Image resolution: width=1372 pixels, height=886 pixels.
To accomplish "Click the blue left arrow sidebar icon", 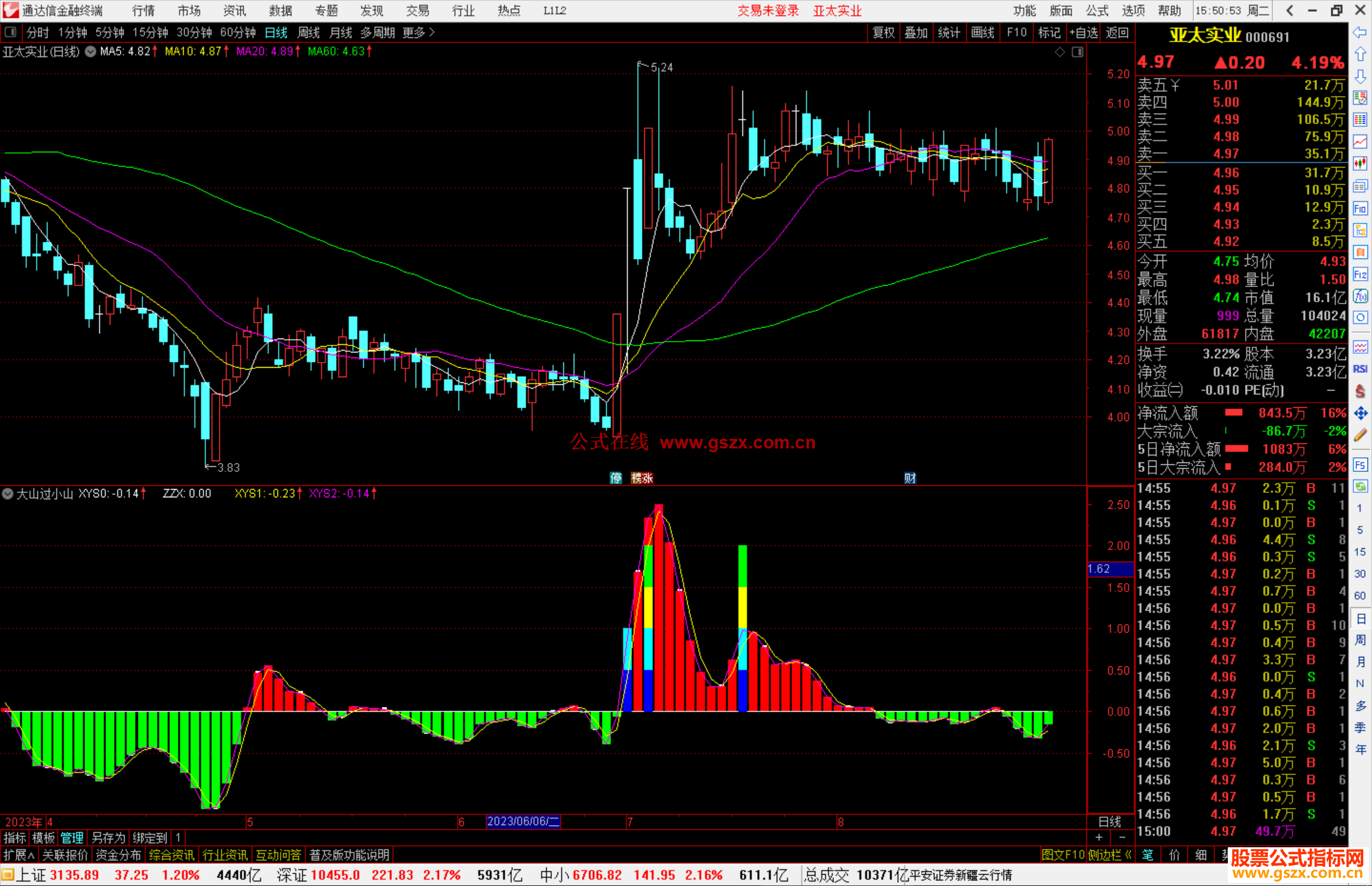I will 1360,32.
